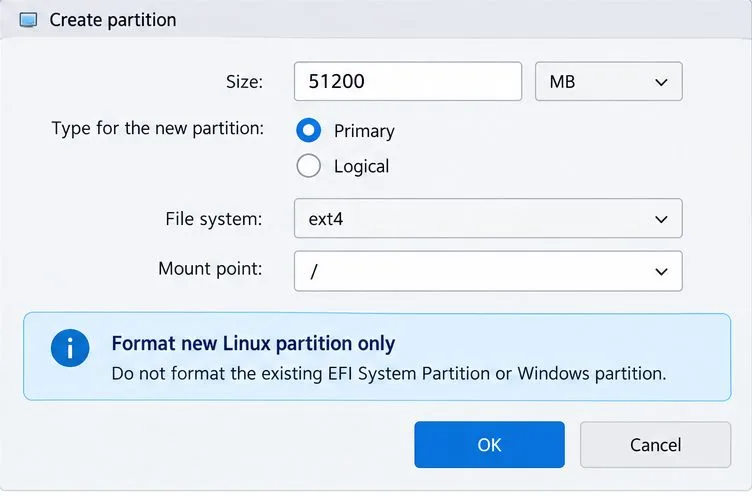Click the 'File system:' label
Screen dimensions: 752x496
214,219
